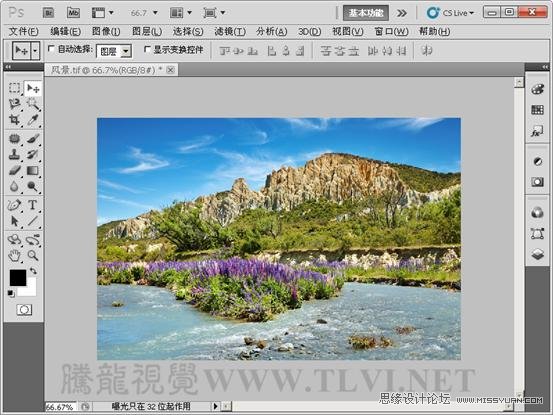Open the Color panel icon

click(x=537, y=89)
